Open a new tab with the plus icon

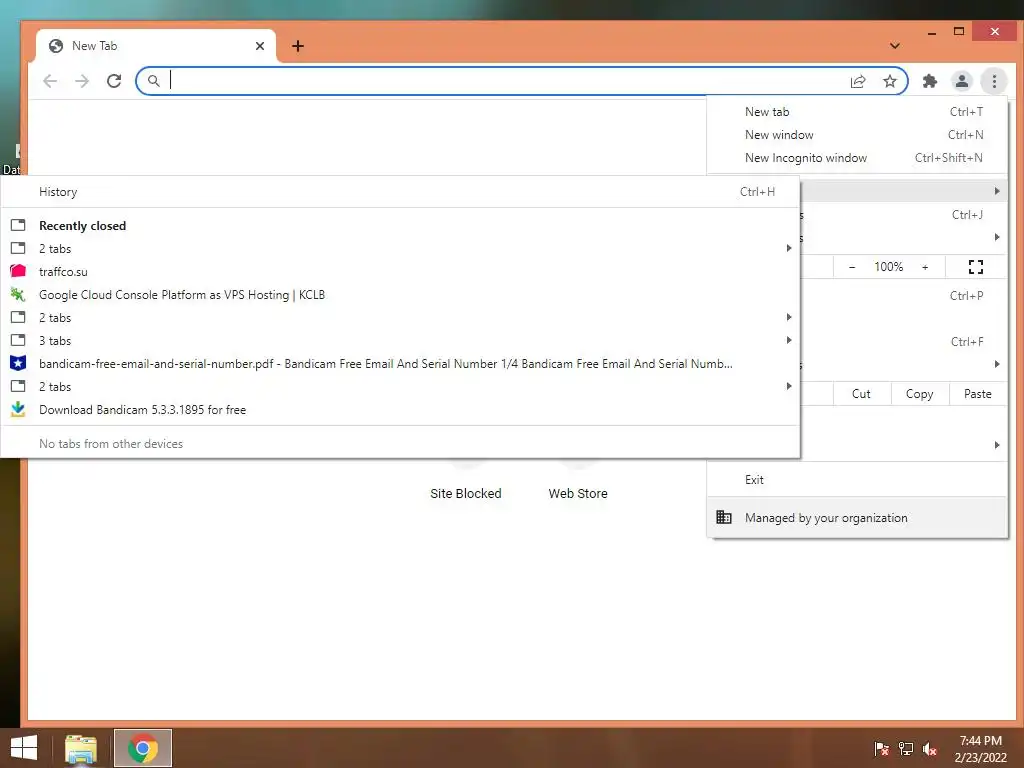click(298, 46)
